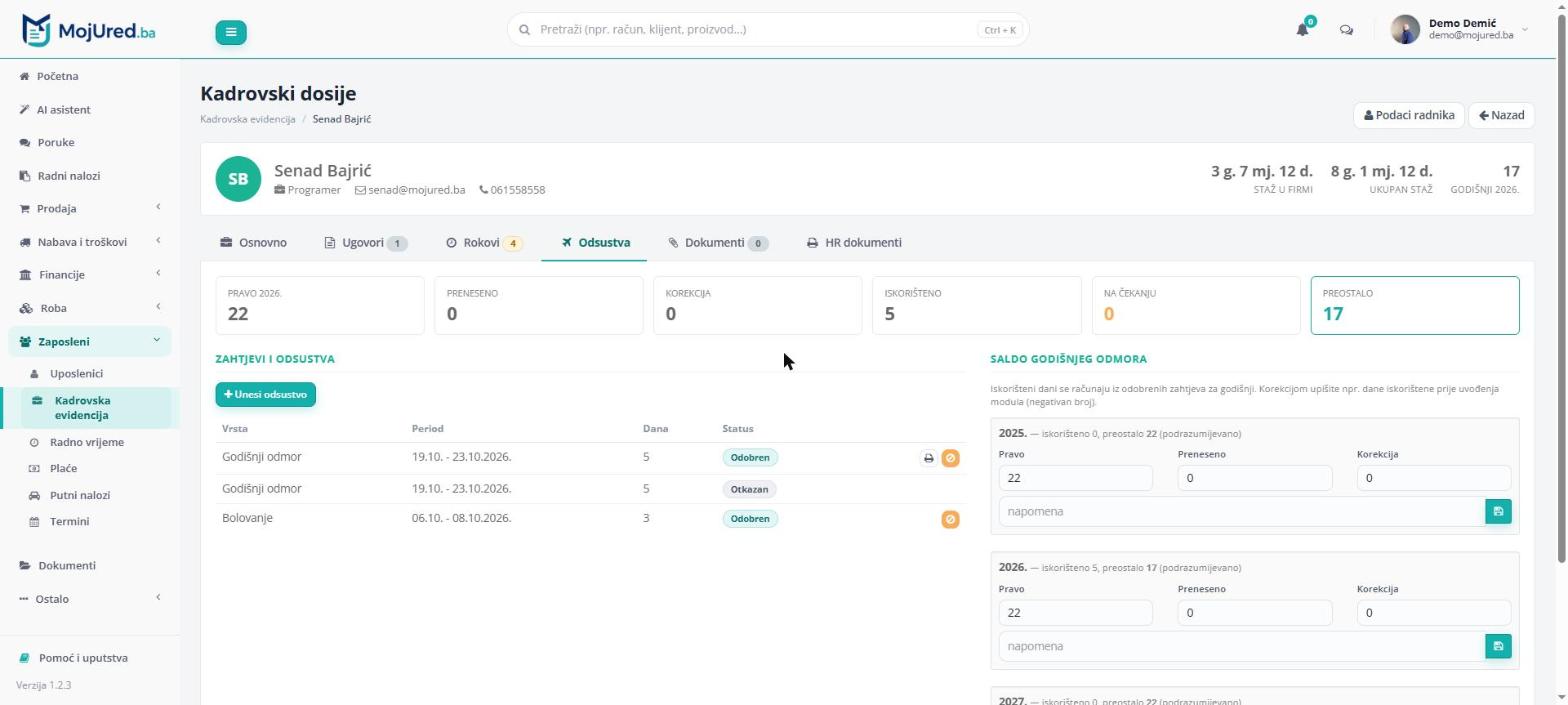Open Podaci radnika button

click(x=1408, y=115)
